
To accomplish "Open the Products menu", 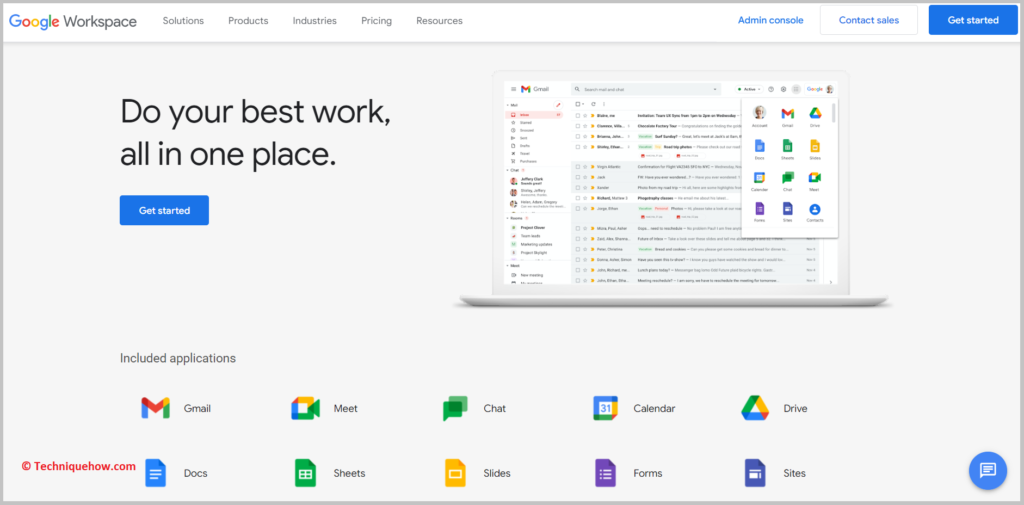I will tap(248, 20).
